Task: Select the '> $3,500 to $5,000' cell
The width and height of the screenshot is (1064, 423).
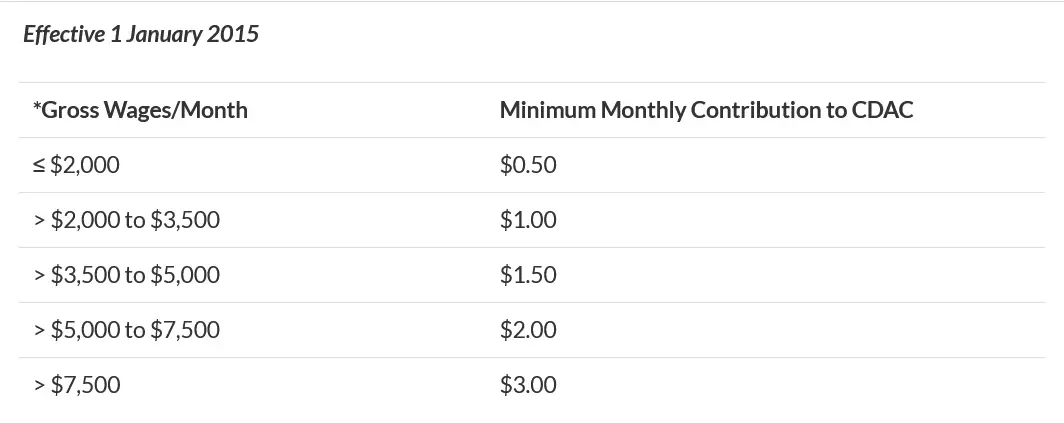Action: (x=126, y=275)
